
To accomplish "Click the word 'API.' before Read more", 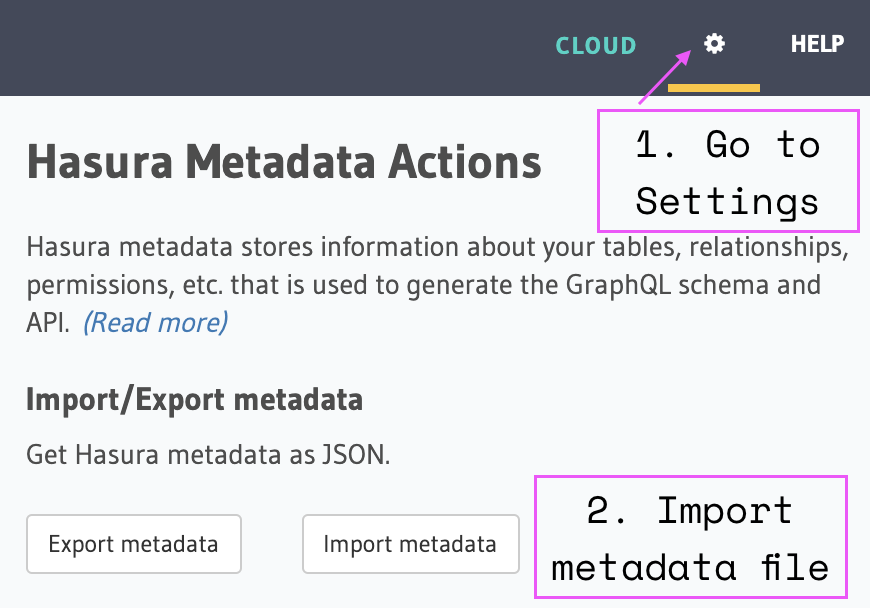I will 48,322.
